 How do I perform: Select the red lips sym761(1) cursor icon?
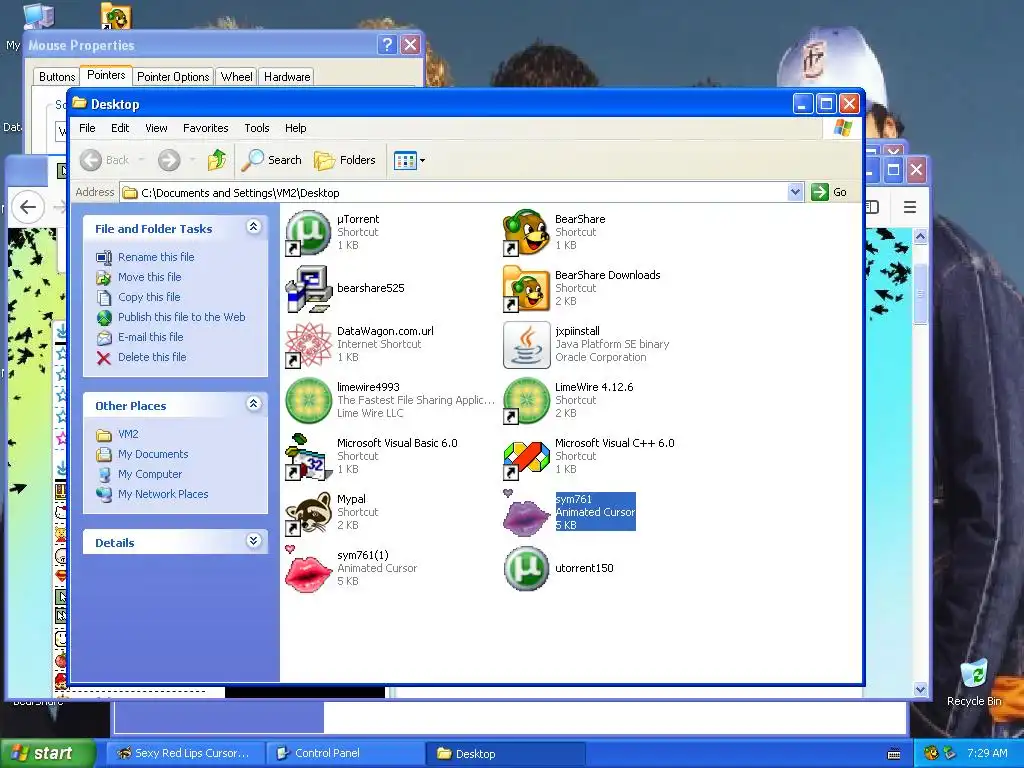(308, 569)
